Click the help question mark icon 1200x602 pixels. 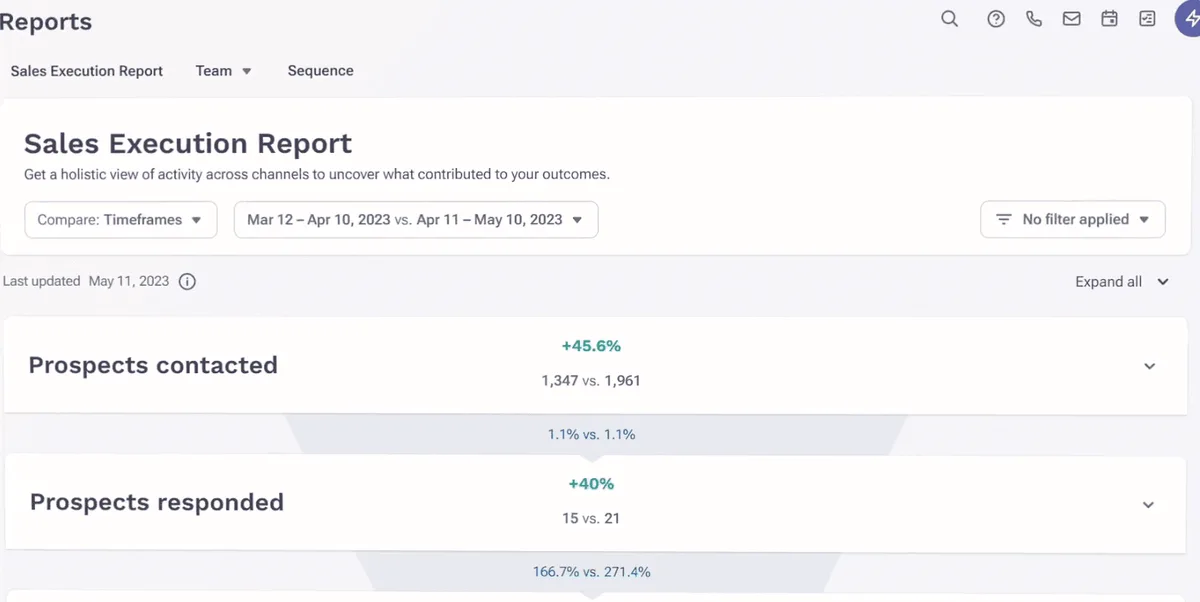[995, 18]
